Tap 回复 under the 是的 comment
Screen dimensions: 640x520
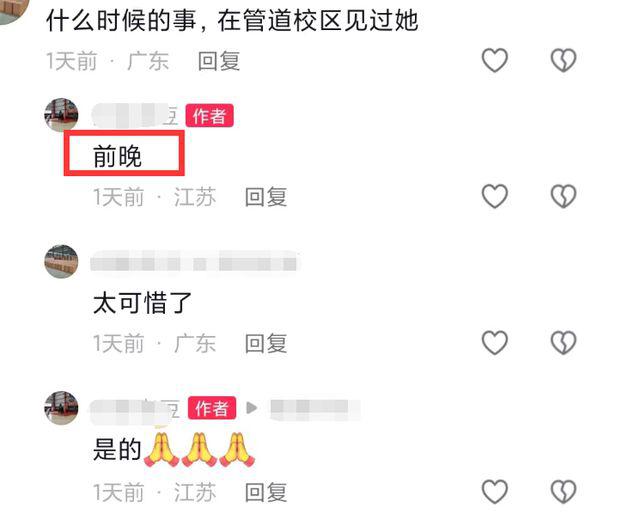click(x=266, y=492)
